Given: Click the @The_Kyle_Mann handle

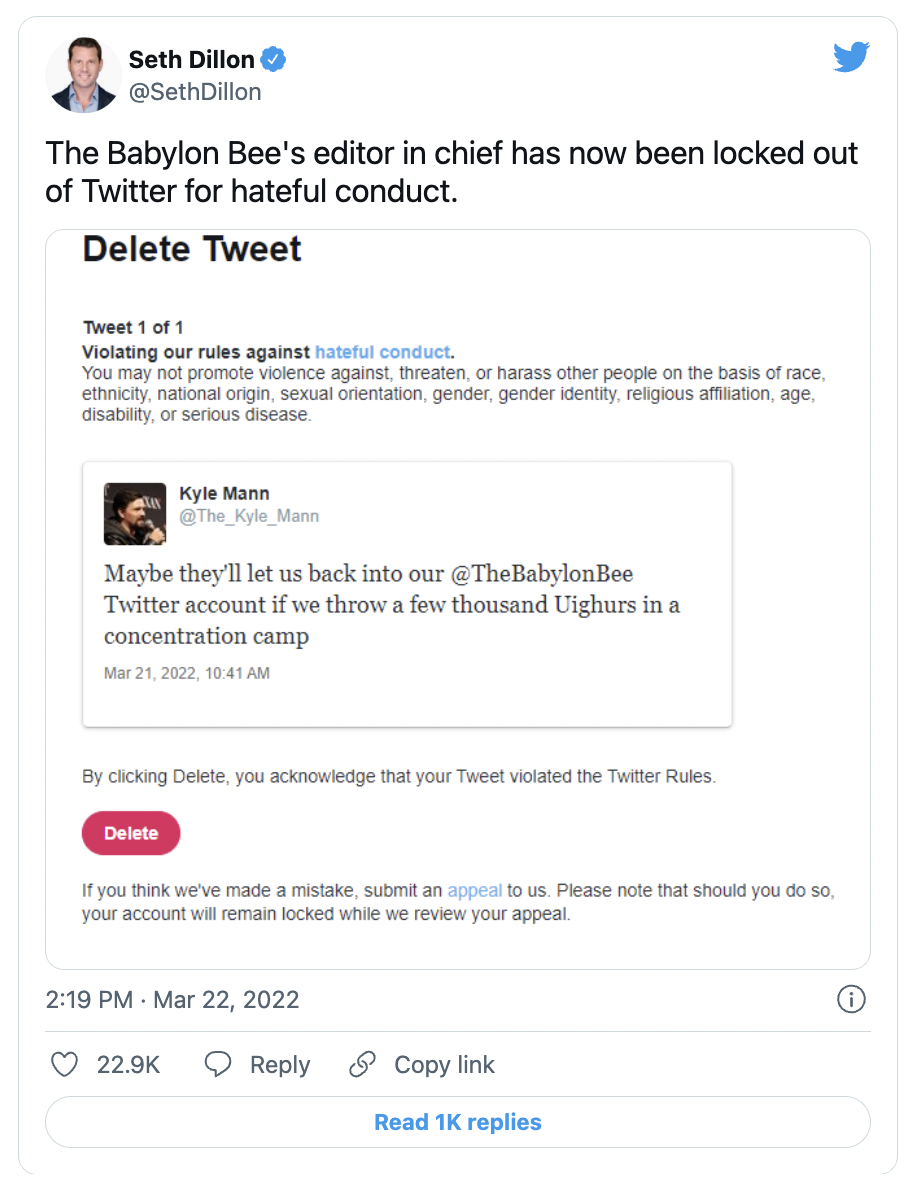Looking at the screenshot, I should 249,516.
